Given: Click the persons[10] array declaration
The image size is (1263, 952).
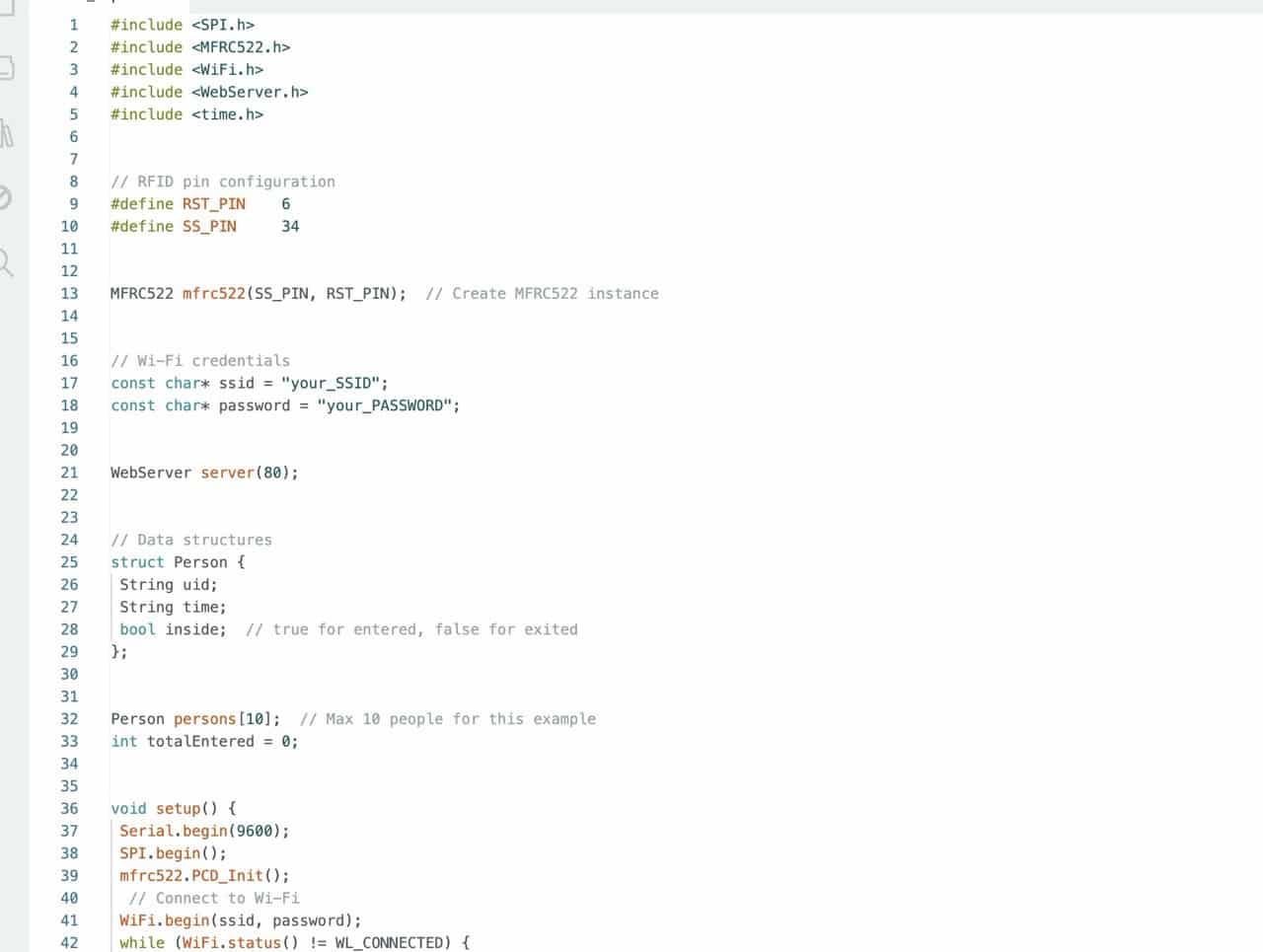Looking at the screenshot, I should 226,719.
